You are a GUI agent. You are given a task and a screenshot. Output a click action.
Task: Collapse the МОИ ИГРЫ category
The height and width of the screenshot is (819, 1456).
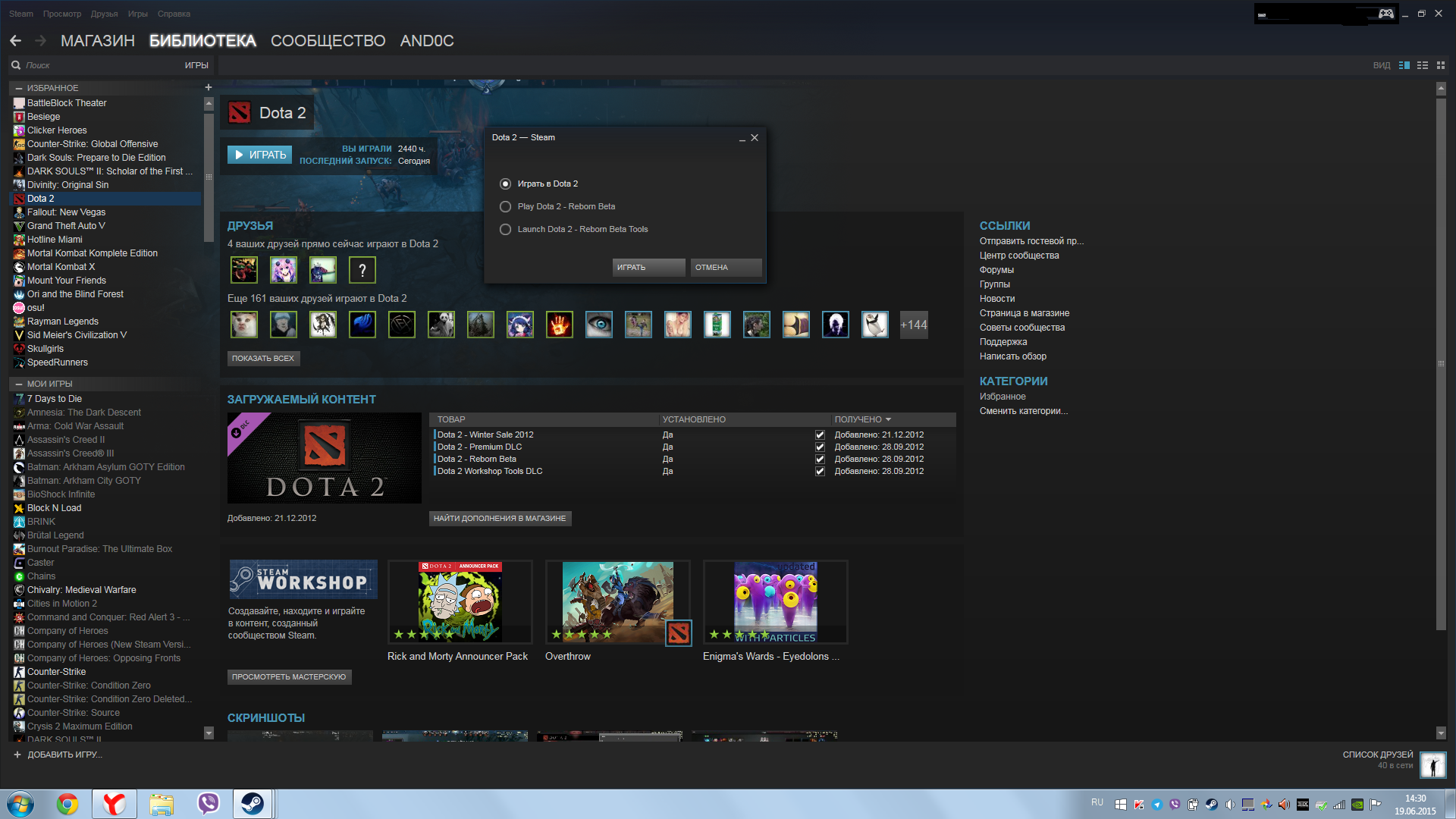[x=19, y=384]
